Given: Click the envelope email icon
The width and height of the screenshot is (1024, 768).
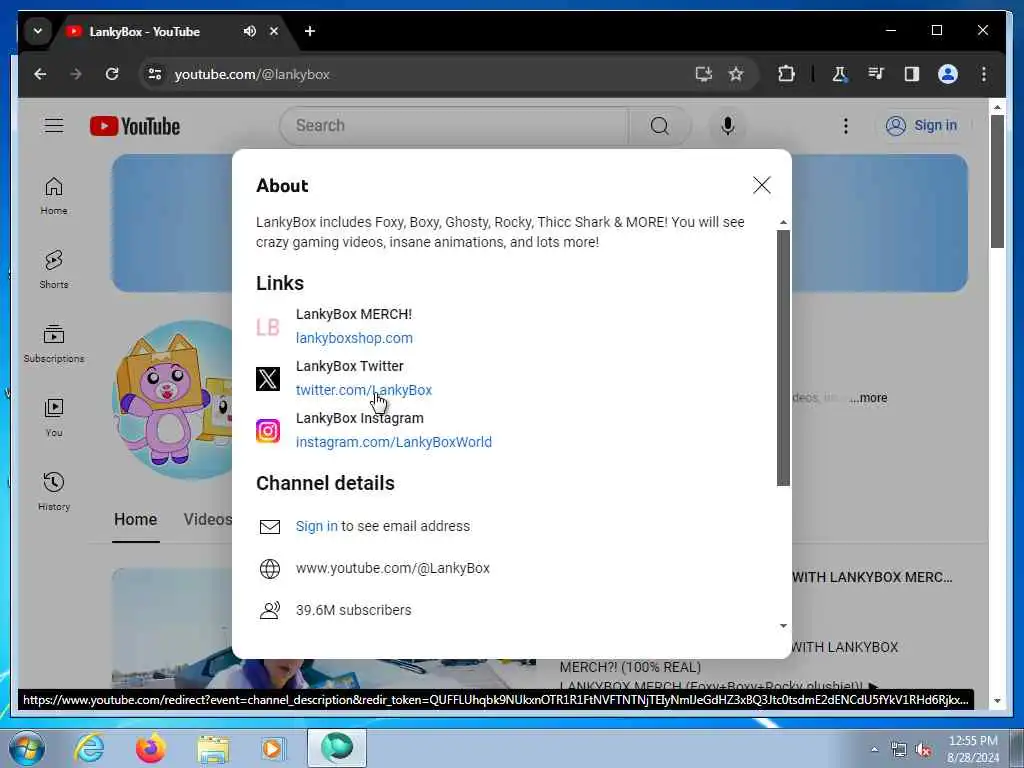Looking at the screenshot, I should (270, 527).
